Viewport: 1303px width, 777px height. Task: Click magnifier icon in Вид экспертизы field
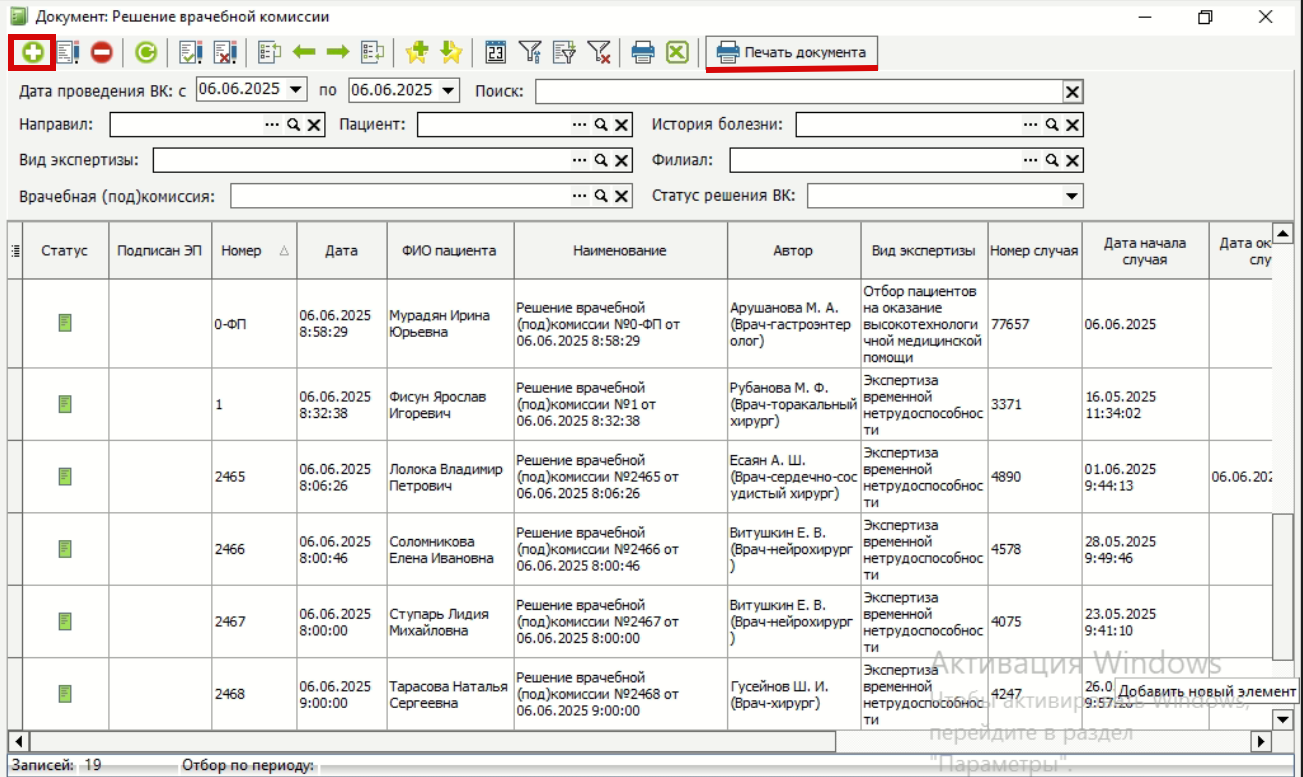[601, 160]
